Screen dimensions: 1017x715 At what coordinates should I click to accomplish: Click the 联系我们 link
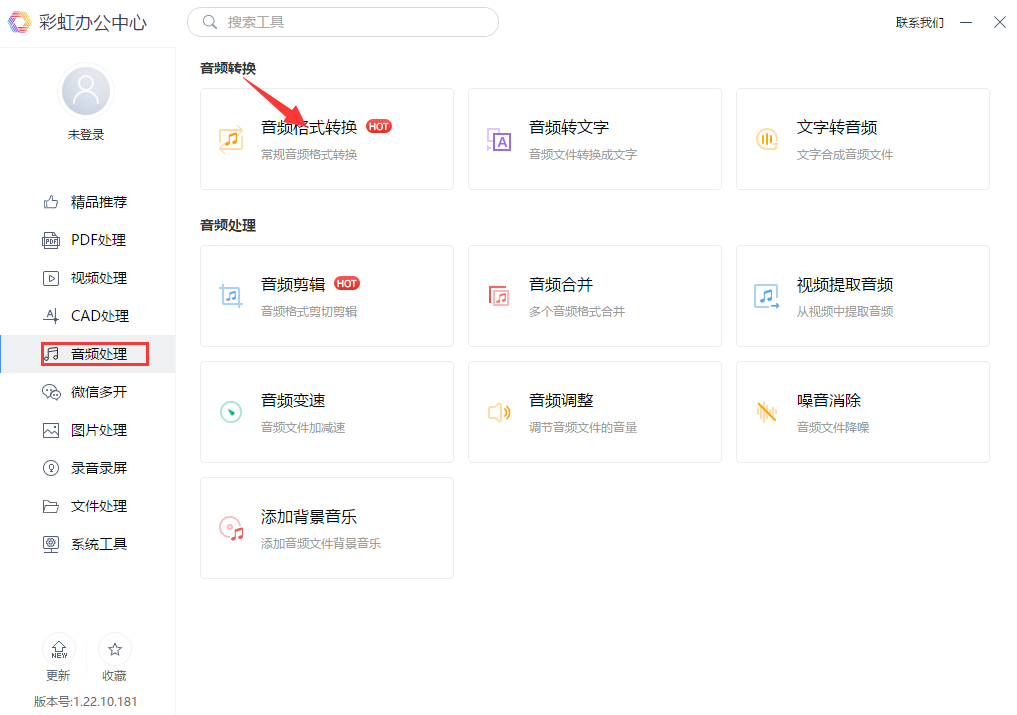920,23
